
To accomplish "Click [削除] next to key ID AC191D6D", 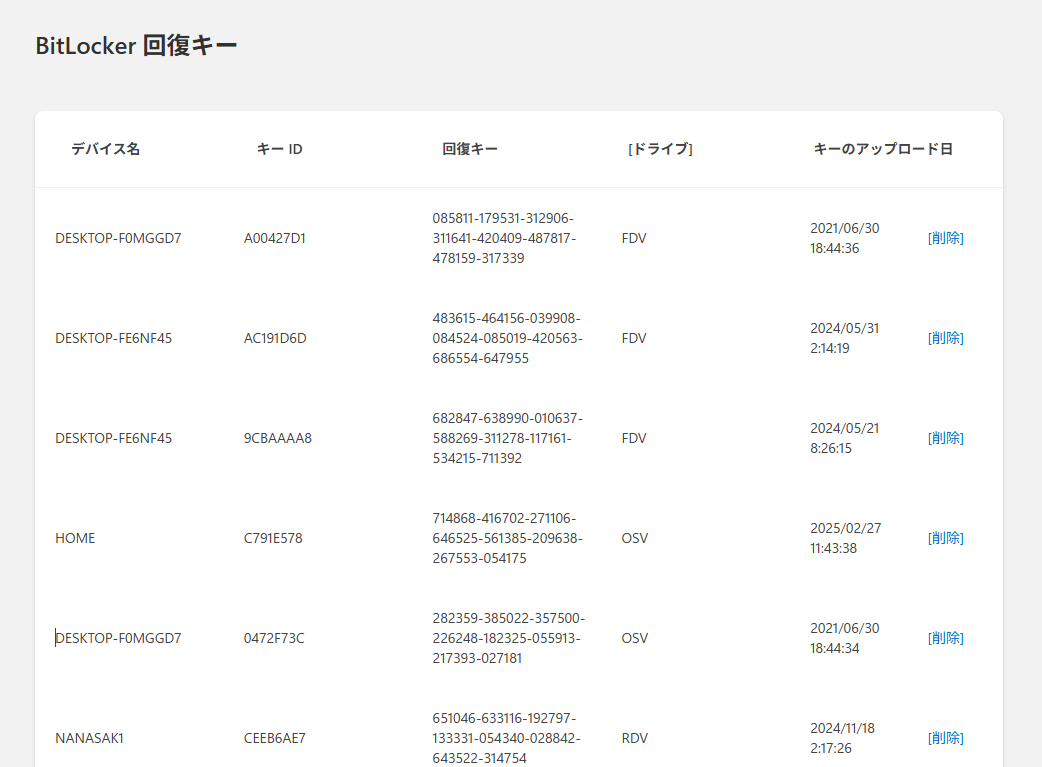I will (945, 338).
